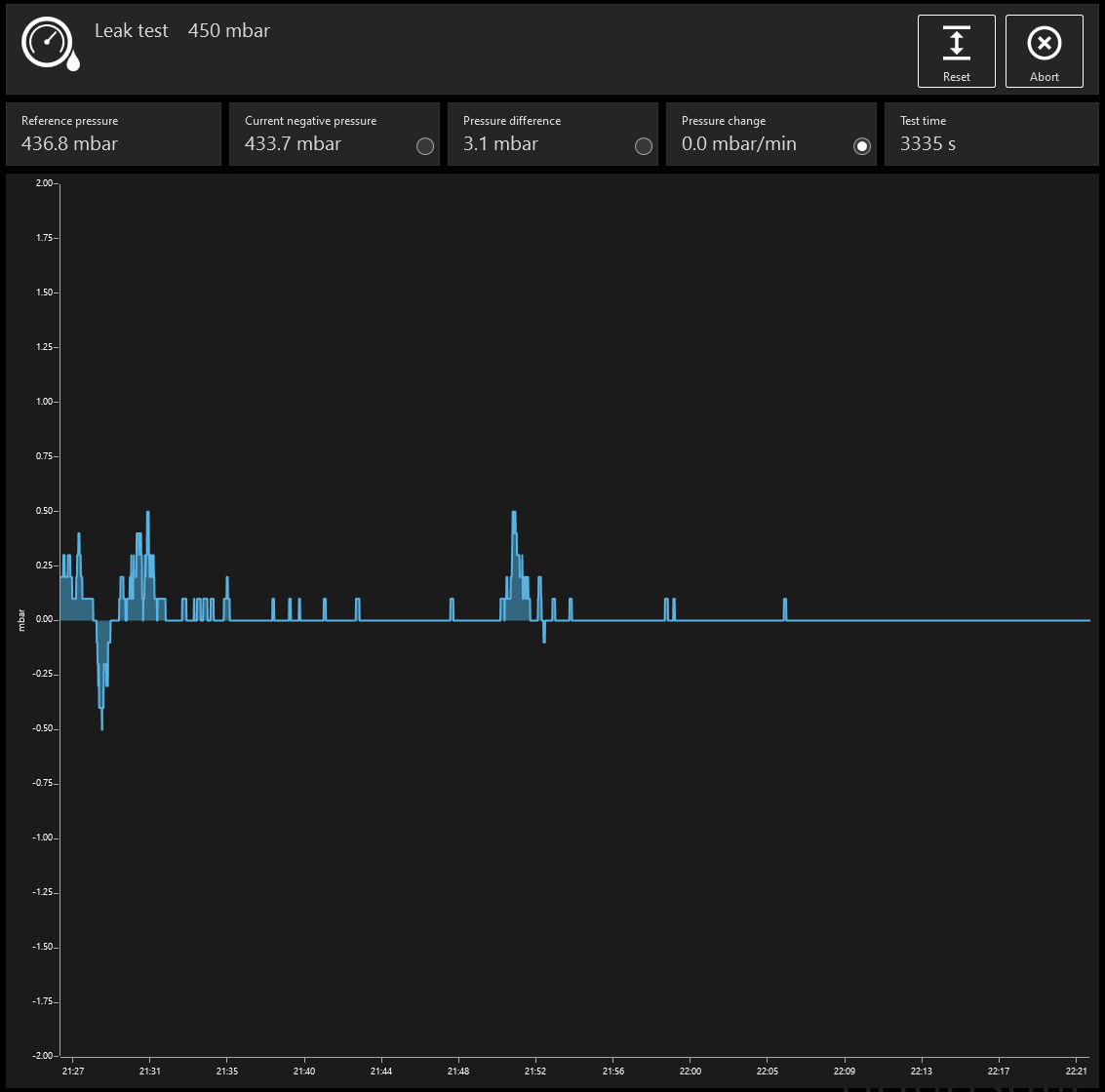Click the 433.7 mbar current pressure value
The height and width of the screenshot is (1092, 1105).
[x=293, y=144]
